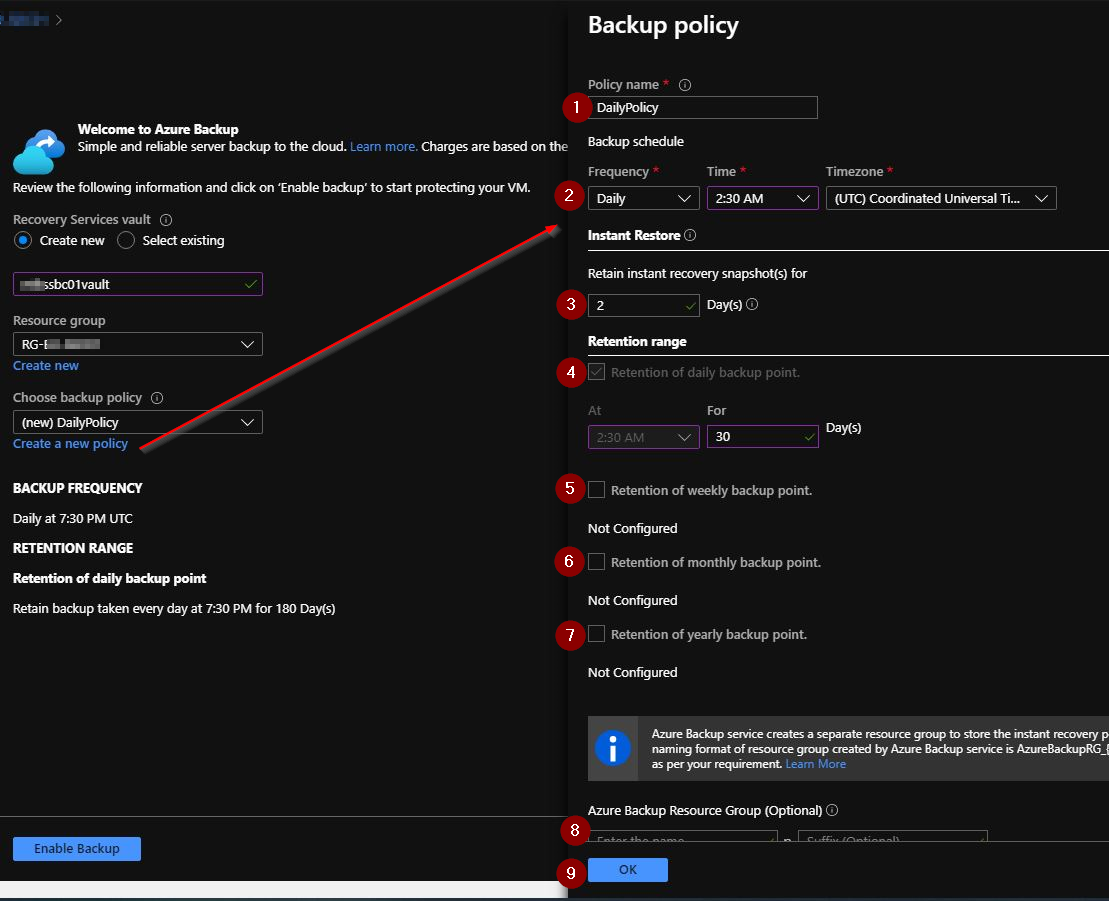Click into the Policy name text field
Image resolution: width=1109 pixels, height=901 pixels.
(703, 108)
